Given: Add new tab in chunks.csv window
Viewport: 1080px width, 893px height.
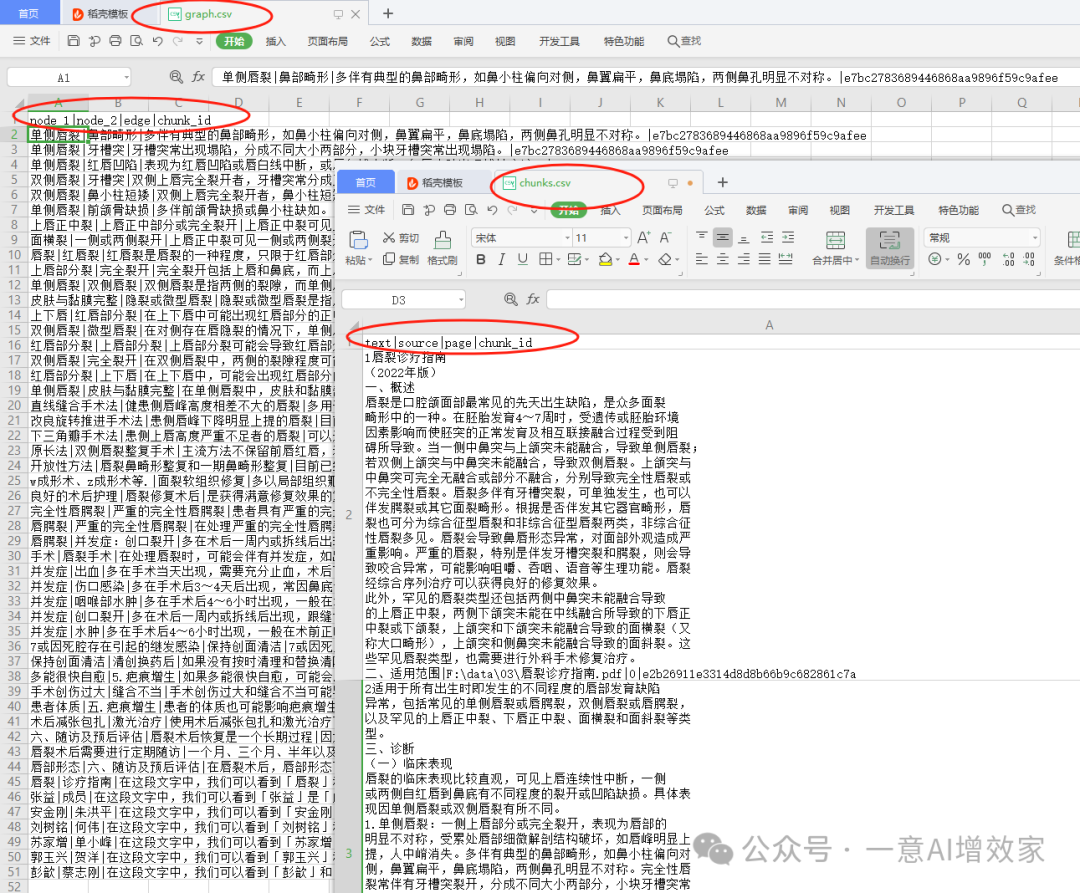Looking at the screenshot, I should tap(722, 182).
